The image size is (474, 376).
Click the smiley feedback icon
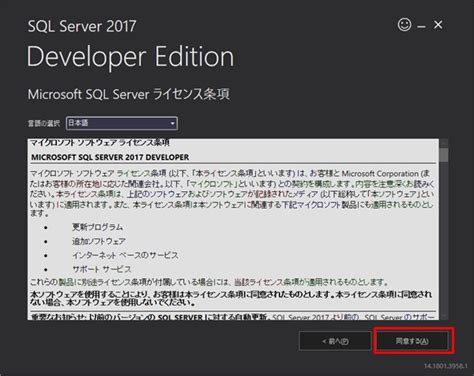point(404,25)
